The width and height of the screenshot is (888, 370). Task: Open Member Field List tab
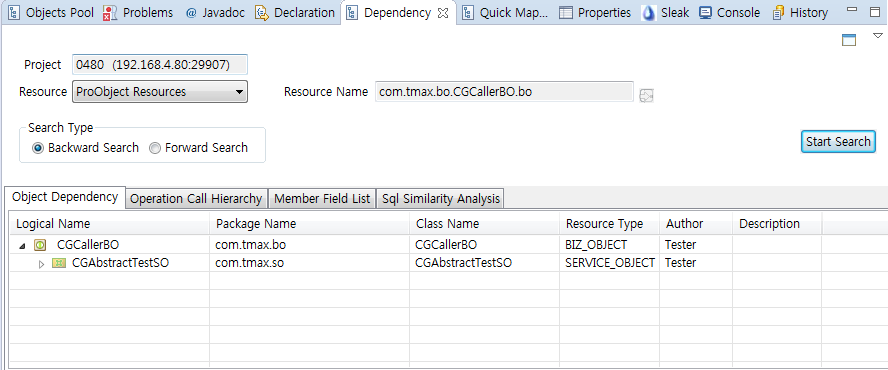[322, 199]
